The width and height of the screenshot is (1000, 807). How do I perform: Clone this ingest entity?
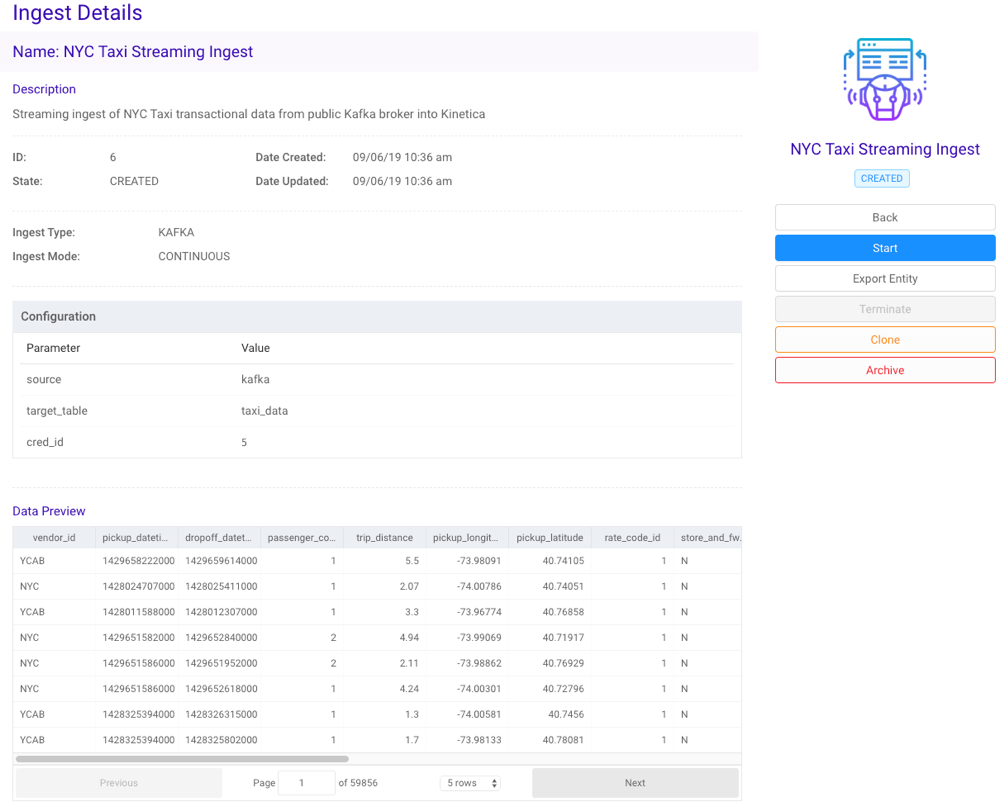[885, 340]
